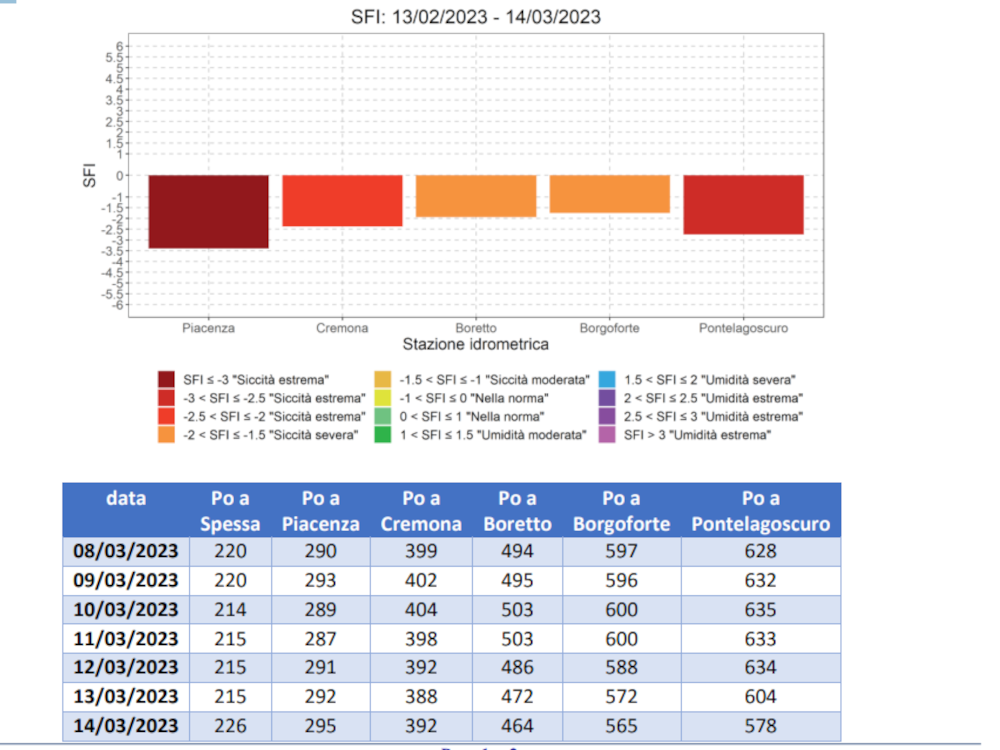Image resolution: width=1000 pixels, height=750 pixels.
Task: Click the orange Boretto bar
Action: tap(476, 196)
